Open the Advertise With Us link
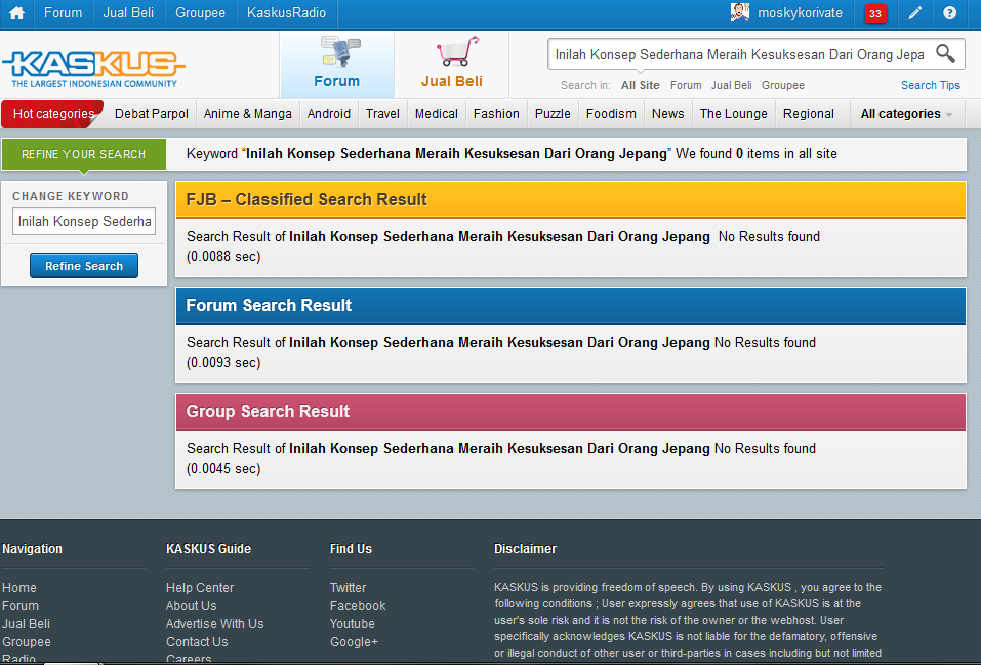 (x=215, y=624)
